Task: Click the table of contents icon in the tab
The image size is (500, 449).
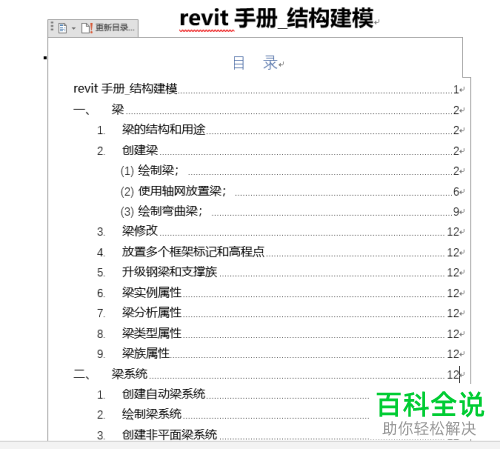Action: coord(63,28)
